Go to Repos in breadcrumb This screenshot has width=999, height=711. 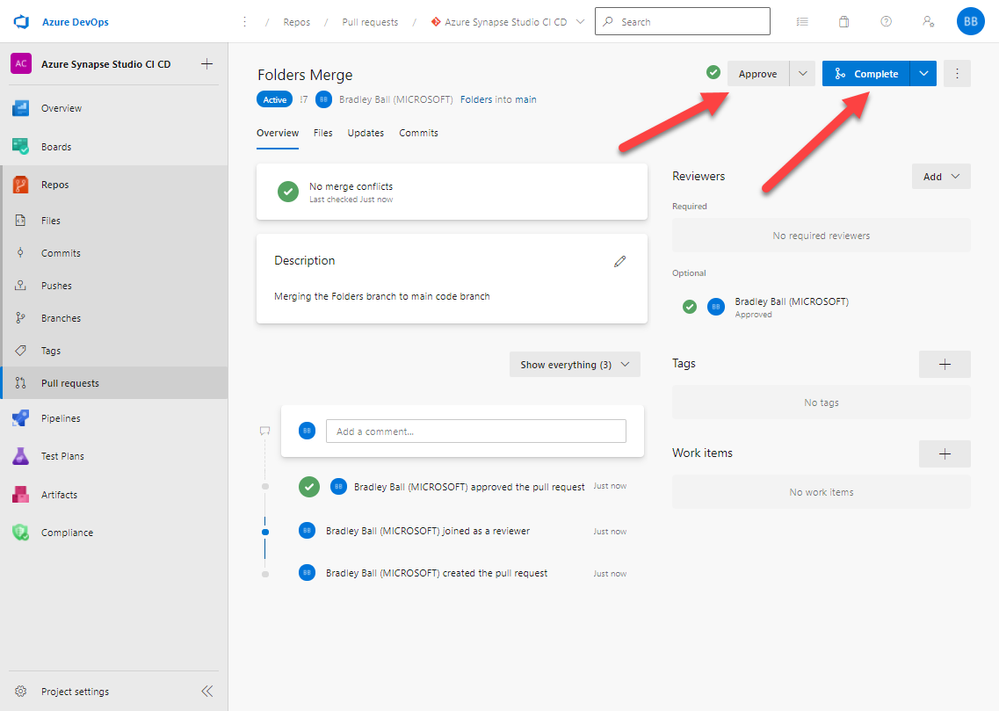[297, 22]
